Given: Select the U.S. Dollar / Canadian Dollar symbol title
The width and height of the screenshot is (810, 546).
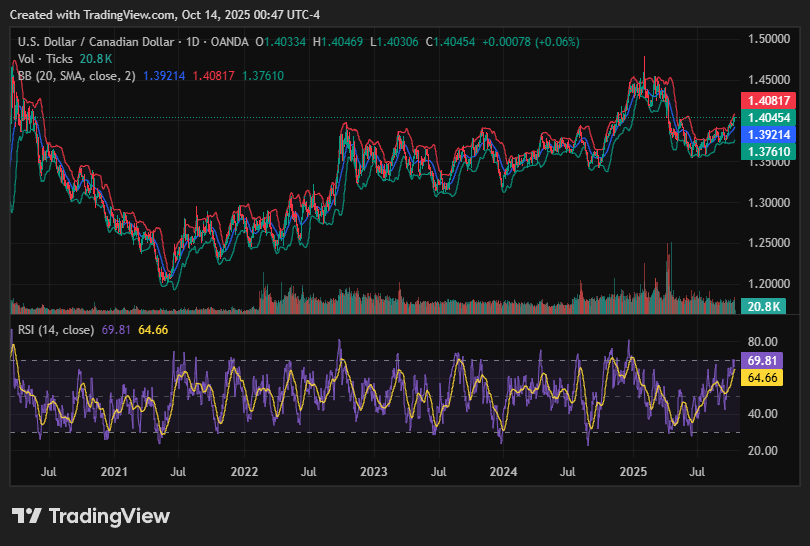Looking at the screenshot, I should [x=96, y=41].
